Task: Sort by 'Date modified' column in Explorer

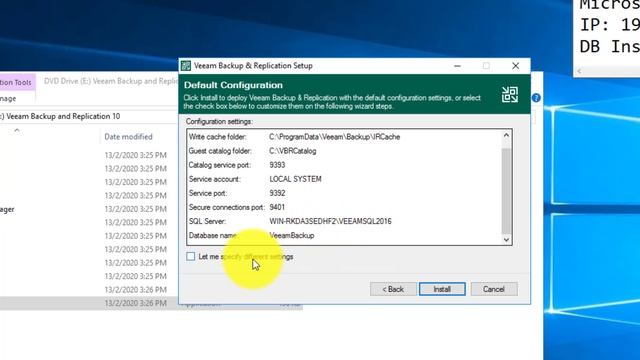Action: [128, 137]
